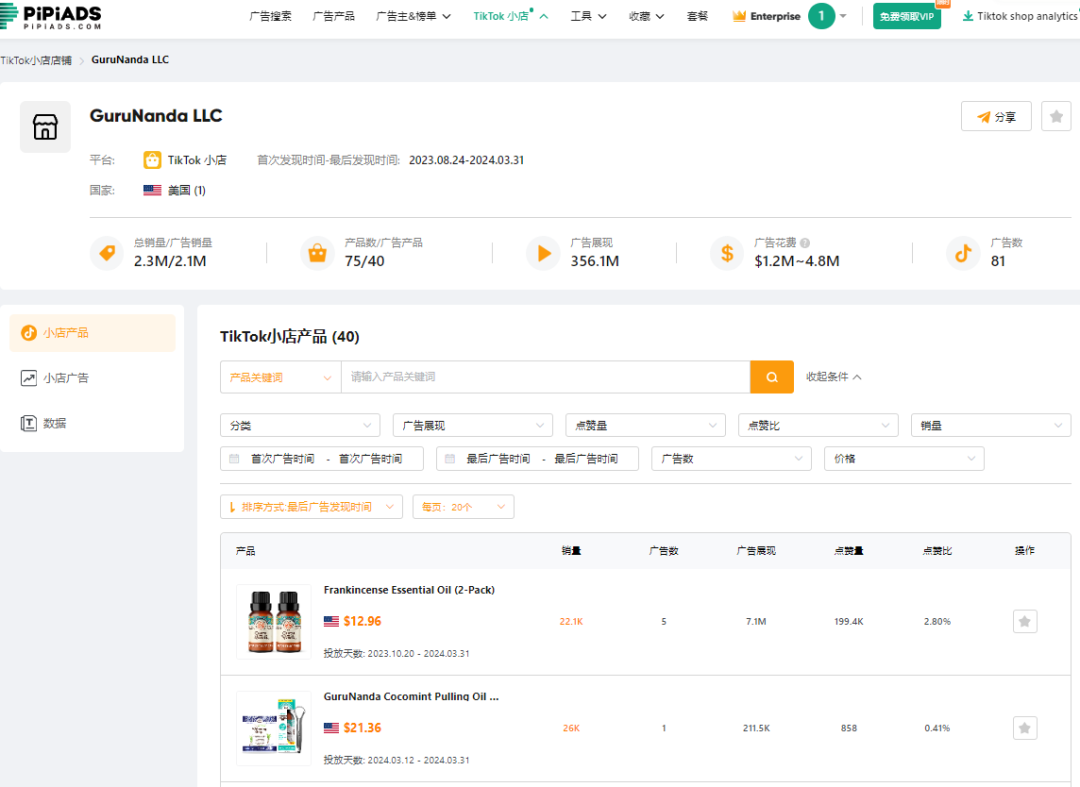Click the US flag next to 美国 (1)

tap(152, 190)
